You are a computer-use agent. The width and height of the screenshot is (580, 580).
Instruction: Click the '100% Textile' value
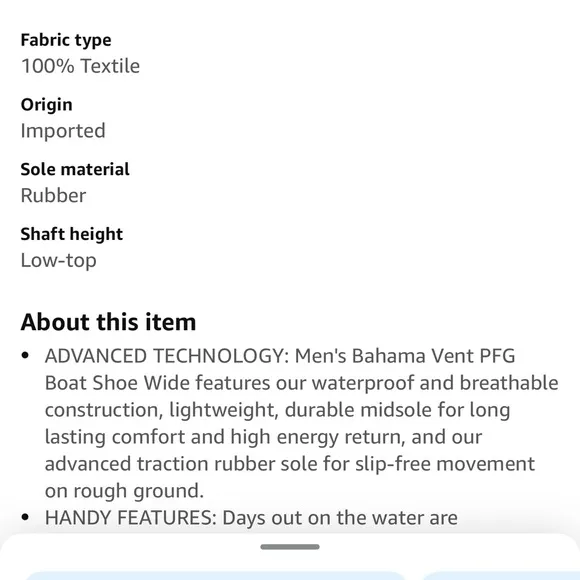(80, 66)
